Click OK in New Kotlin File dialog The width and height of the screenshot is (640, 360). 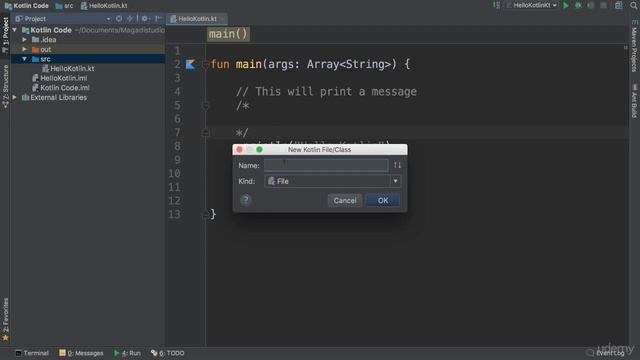(x=383, y=200)
